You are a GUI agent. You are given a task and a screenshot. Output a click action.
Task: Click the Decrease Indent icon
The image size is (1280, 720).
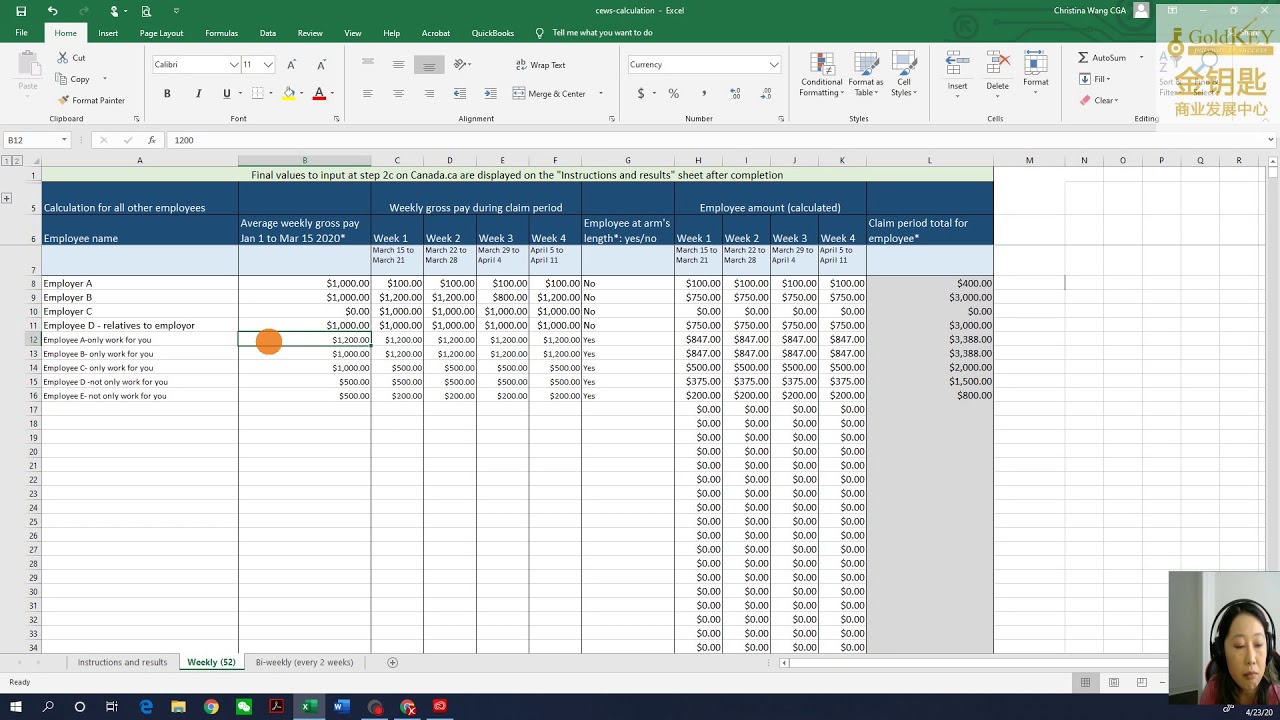(460, 93)
